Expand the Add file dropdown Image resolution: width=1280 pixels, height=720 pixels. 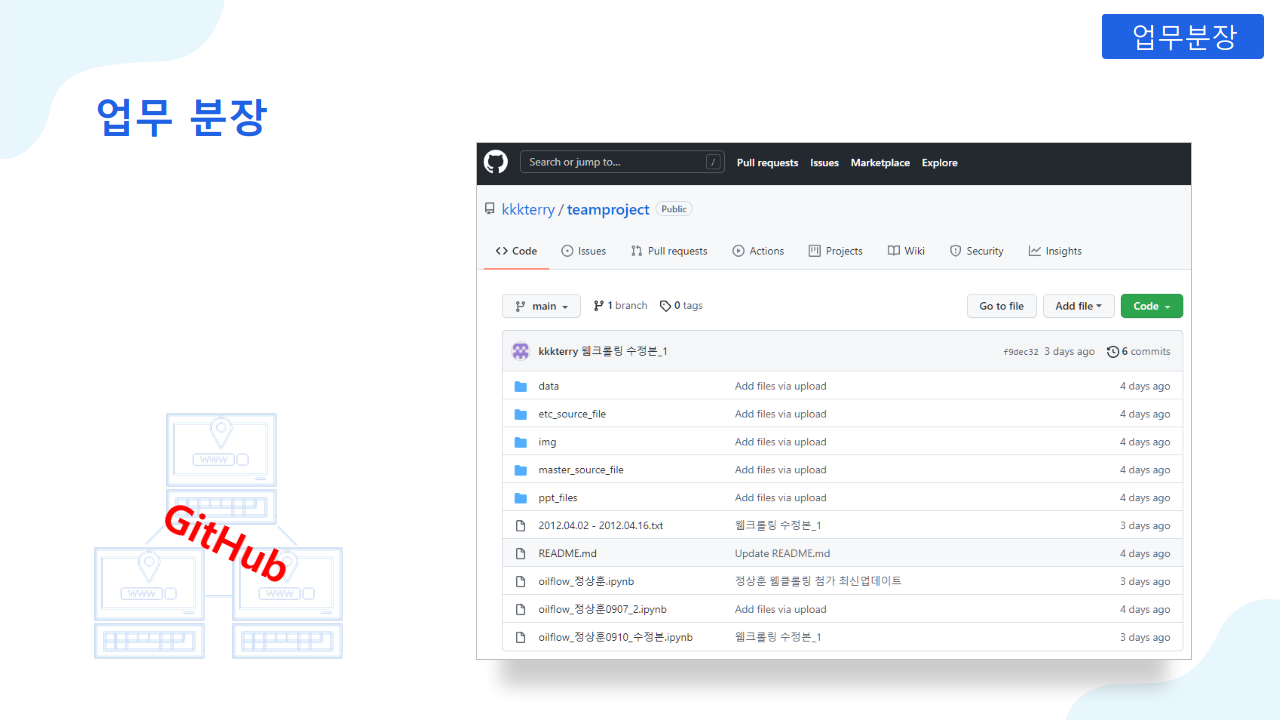pyautogui.click(x=1078, y=306)
